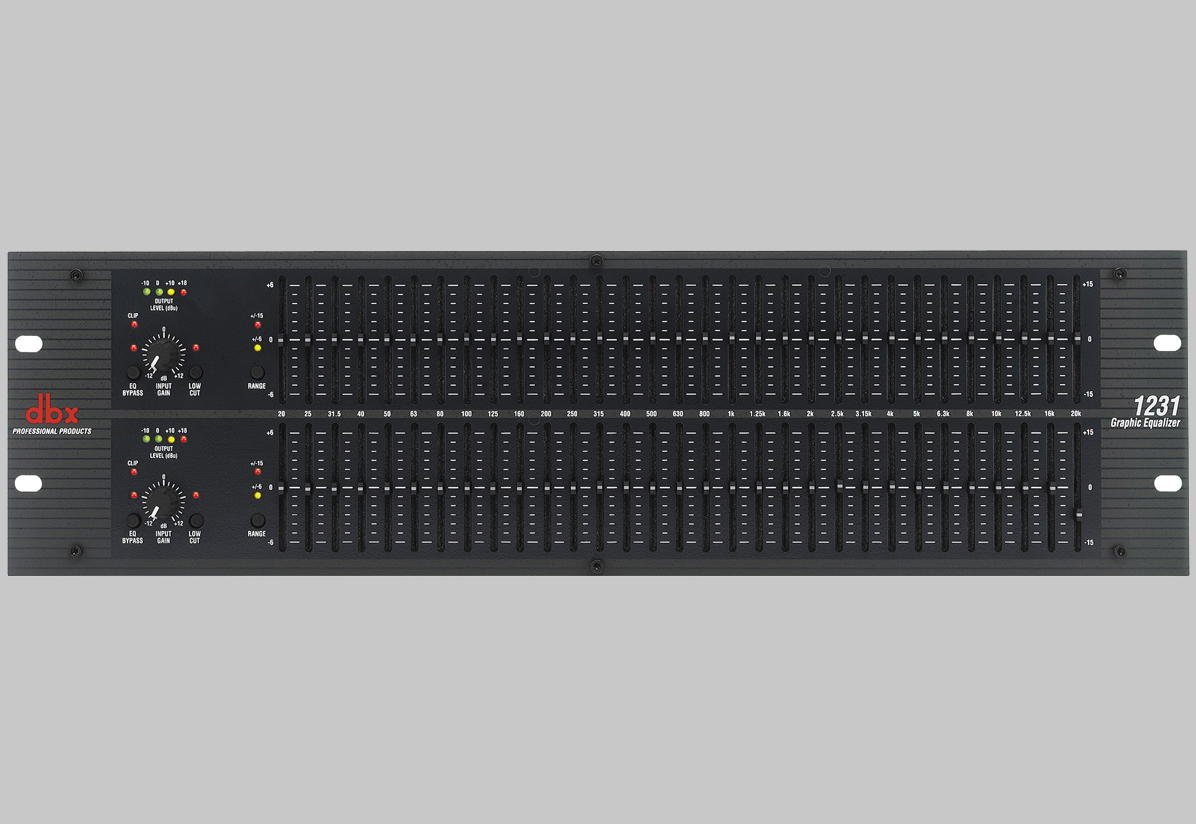Click the top channel +18 output level LED
Viewport: 1196px width, 824px height.
(x=183, y=291)
